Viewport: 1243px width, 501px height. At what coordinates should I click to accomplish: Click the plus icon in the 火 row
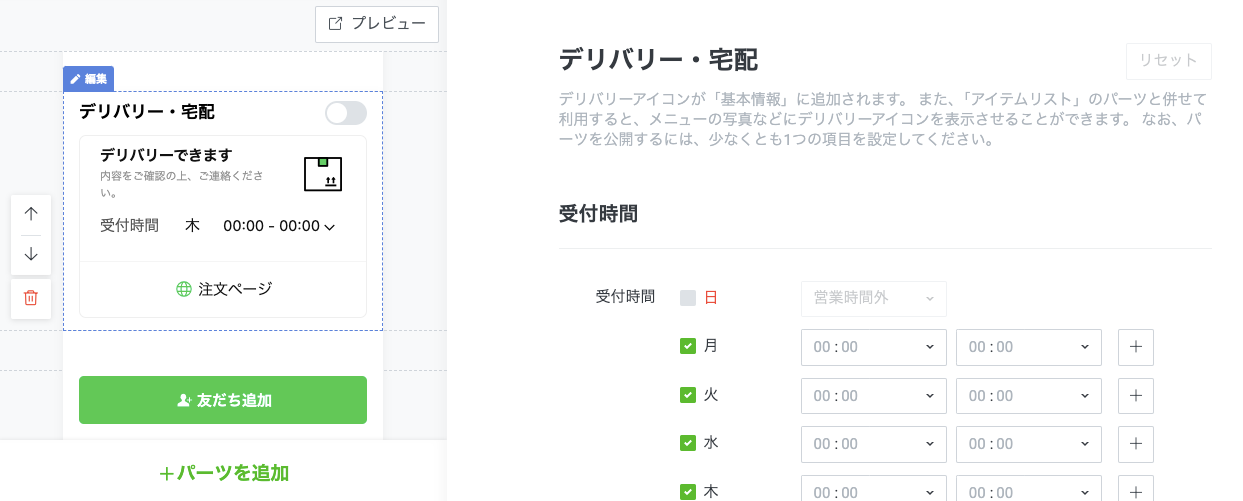pyautogui.click(x=1136, y=396)
